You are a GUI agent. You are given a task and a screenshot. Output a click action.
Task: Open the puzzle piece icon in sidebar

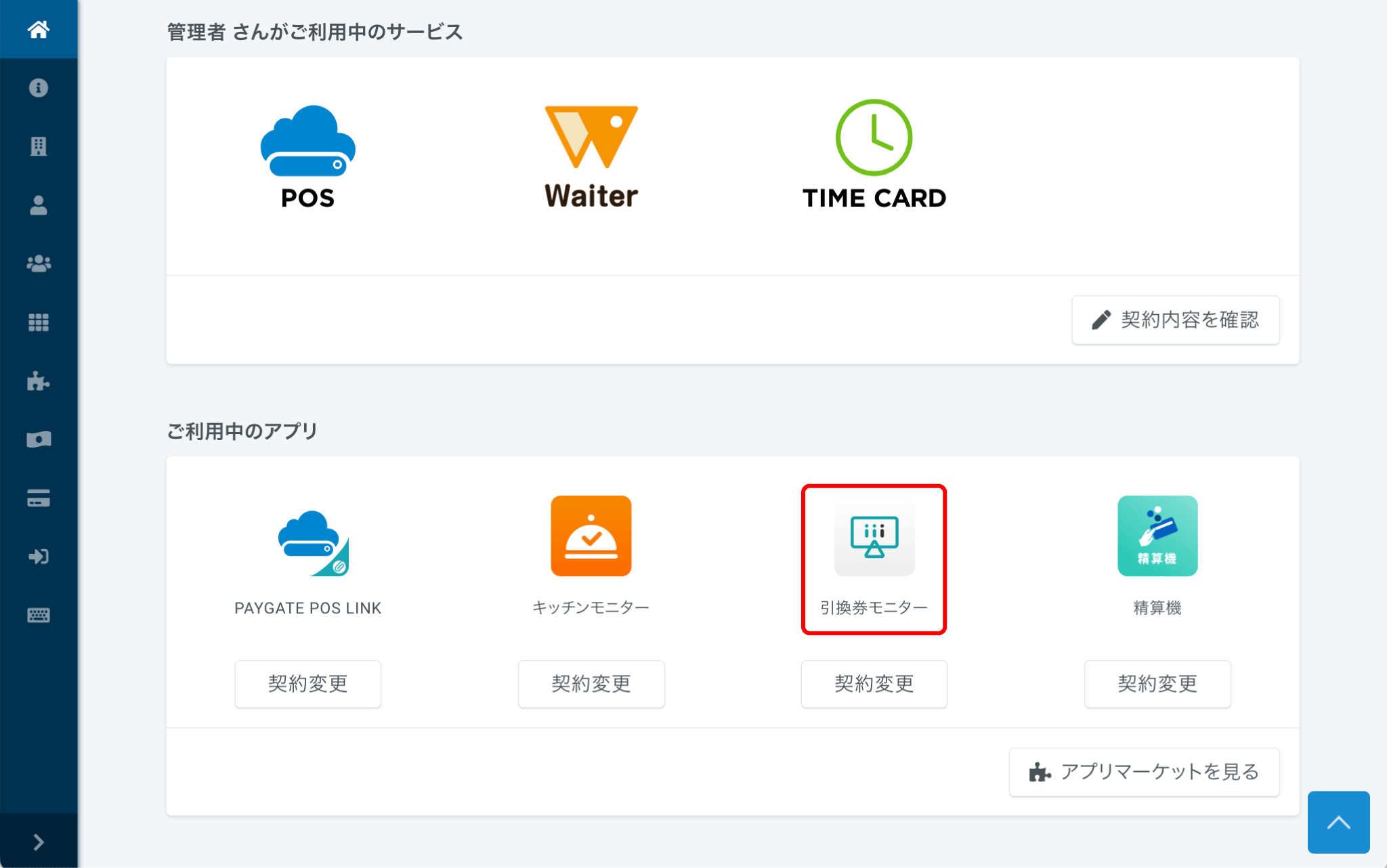[39, 381]
